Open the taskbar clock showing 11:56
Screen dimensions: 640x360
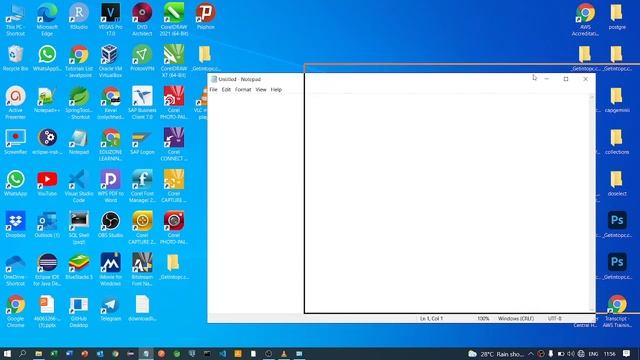pos(609,354)
